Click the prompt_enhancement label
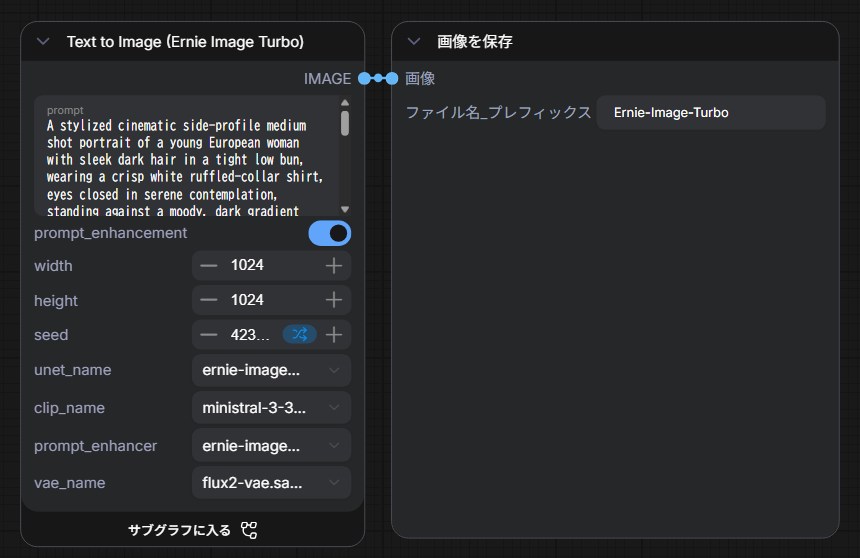Image resolution: width=860 pixels, height=558 pixels. [110, 233]
